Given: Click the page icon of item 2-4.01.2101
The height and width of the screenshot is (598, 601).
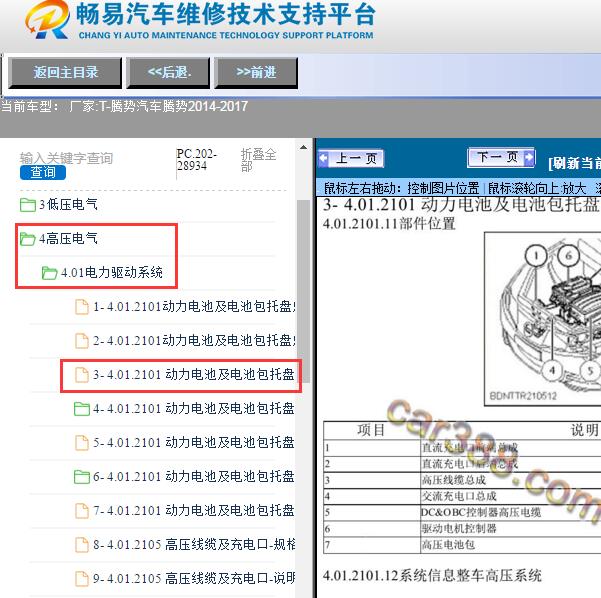Looking at the screenshot, I should click(82, 341).
